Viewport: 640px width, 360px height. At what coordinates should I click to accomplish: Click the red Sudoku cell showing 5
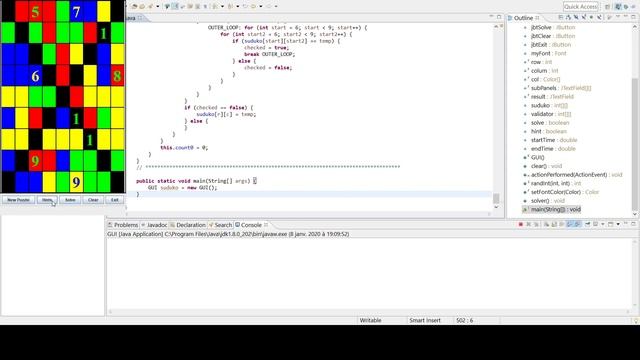pyautogui.click(x=36, y=11)
